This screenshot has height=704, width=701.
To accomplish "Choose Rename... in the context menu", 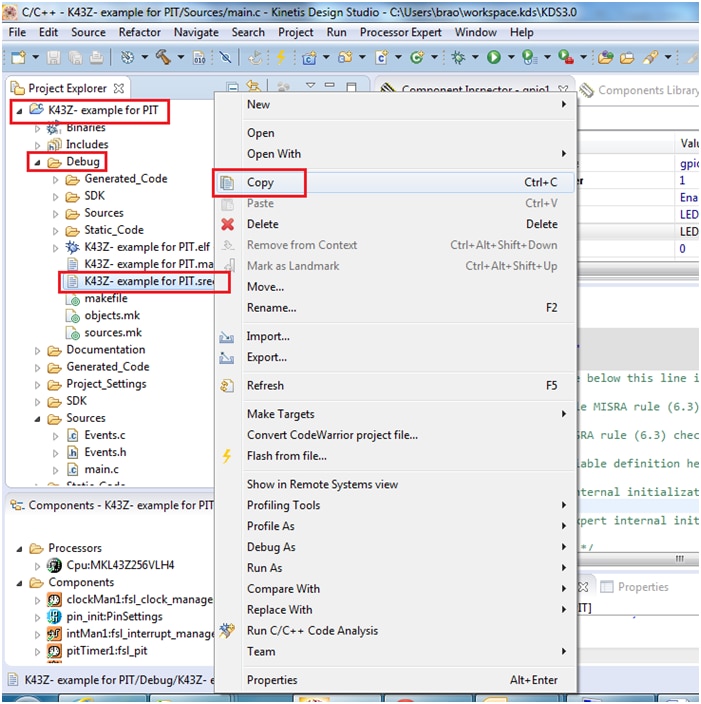I will pyautogui.click(x=395, y=308).
